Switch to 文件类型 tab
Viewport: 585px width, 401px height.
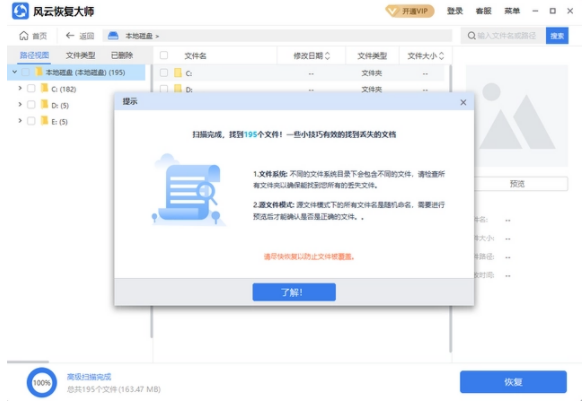80,55
